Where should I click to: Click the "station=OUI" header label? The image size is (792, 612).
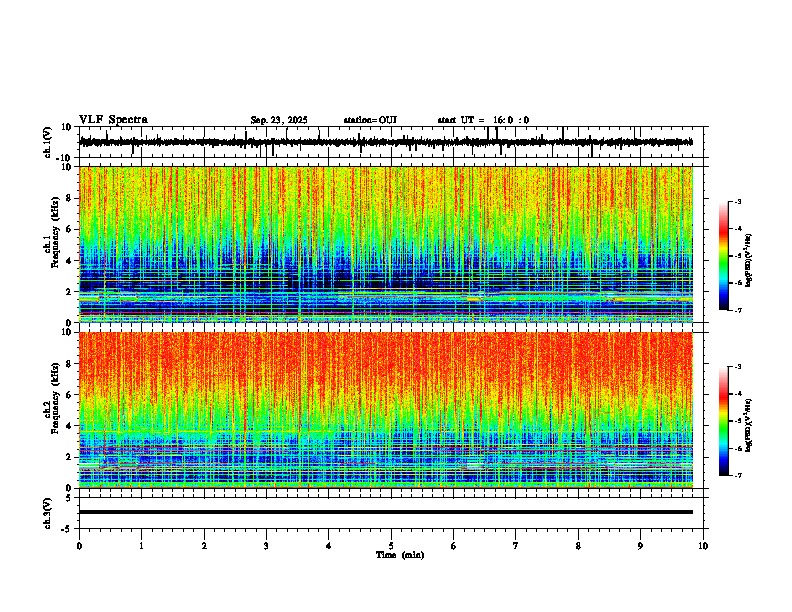pos(370,120)
